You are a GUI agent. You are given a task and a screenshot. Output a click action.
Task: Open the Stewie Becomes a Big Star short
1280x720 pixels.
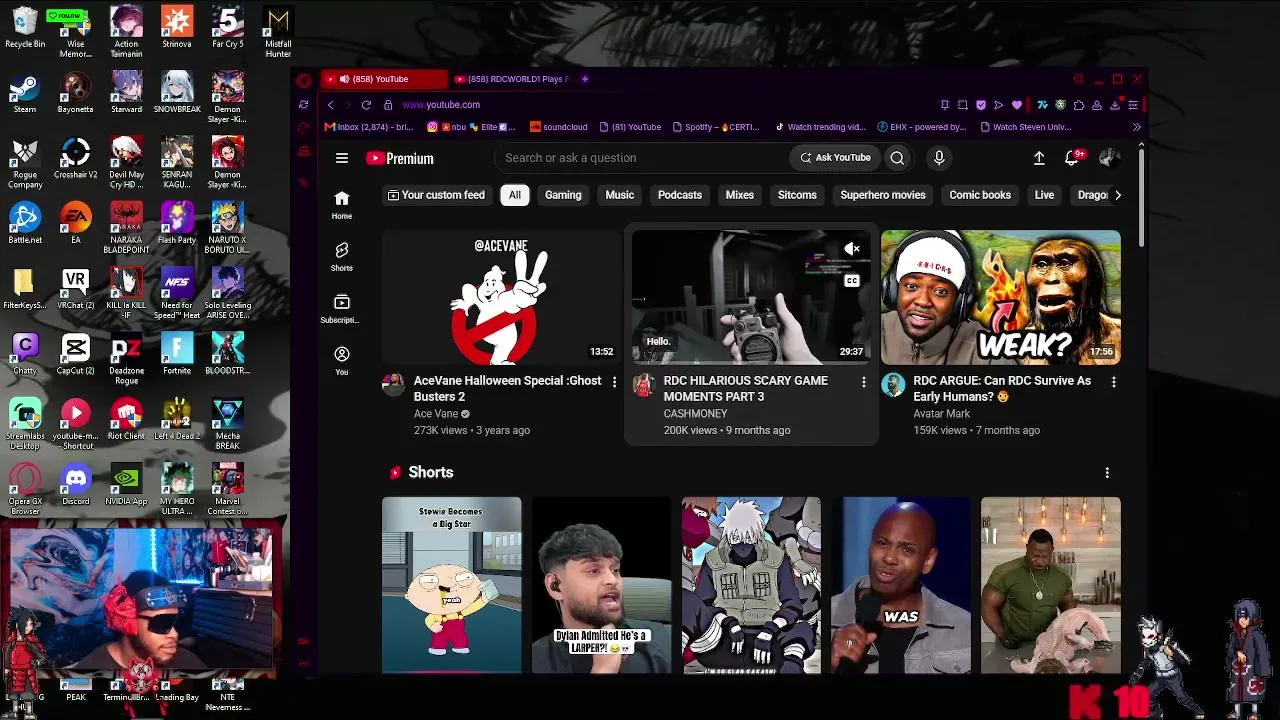click(x=451, y=585)
